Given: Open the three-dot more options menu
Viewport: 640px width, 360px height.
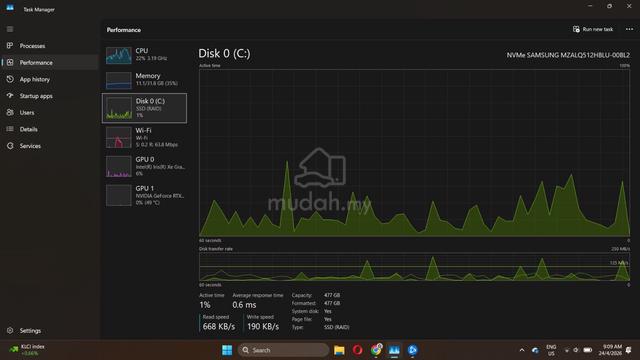Looking at the screenshot, I should click(629, 29).
